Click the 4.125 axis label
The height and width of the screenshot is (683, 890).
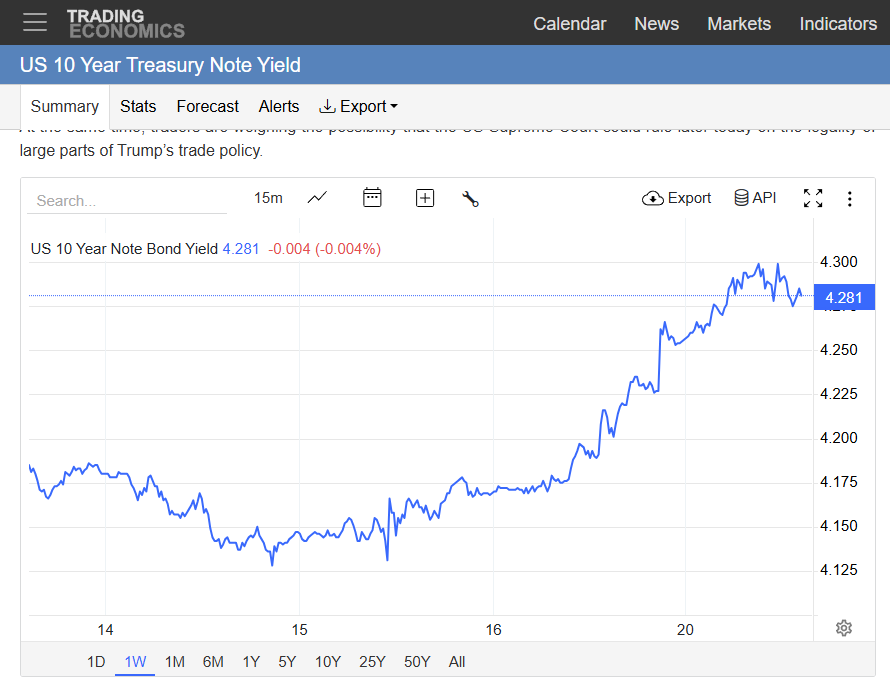pyautogui.click(x=838, y=570)
